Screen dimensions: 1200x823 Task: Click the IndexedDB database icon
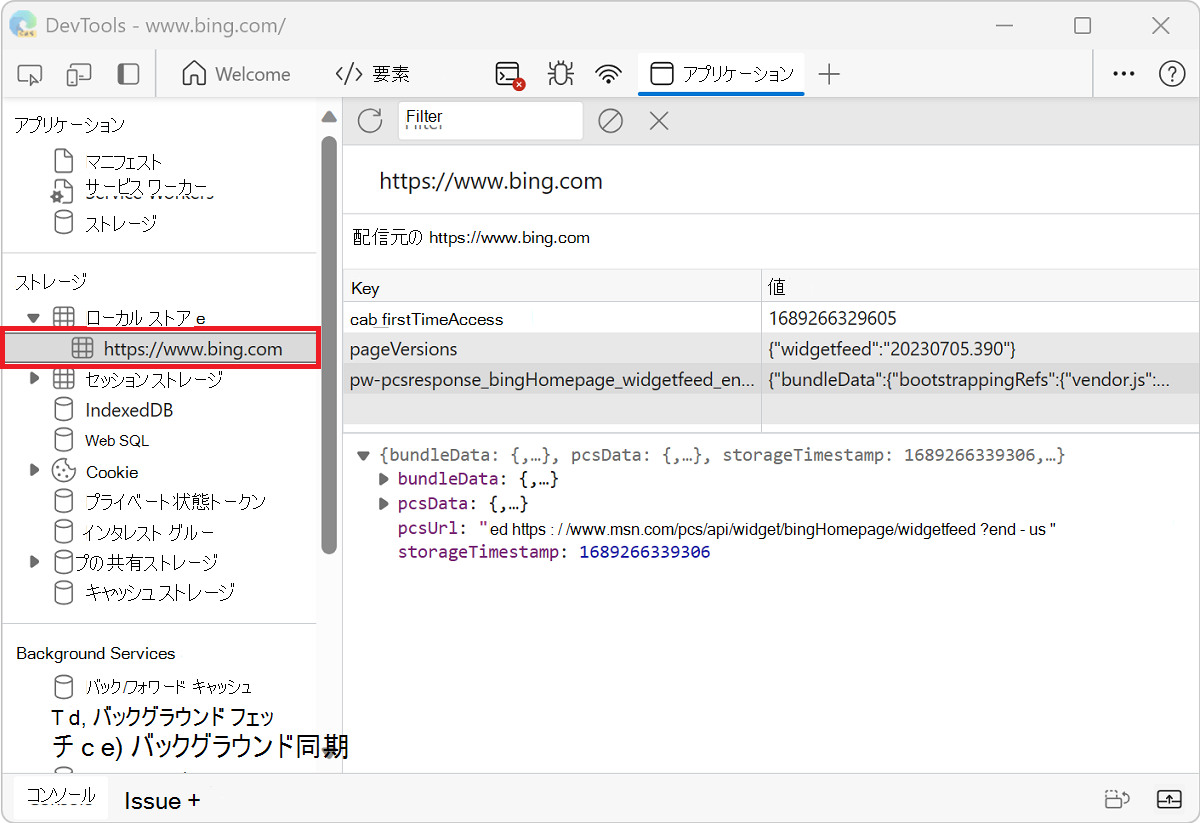pos(64,410)
